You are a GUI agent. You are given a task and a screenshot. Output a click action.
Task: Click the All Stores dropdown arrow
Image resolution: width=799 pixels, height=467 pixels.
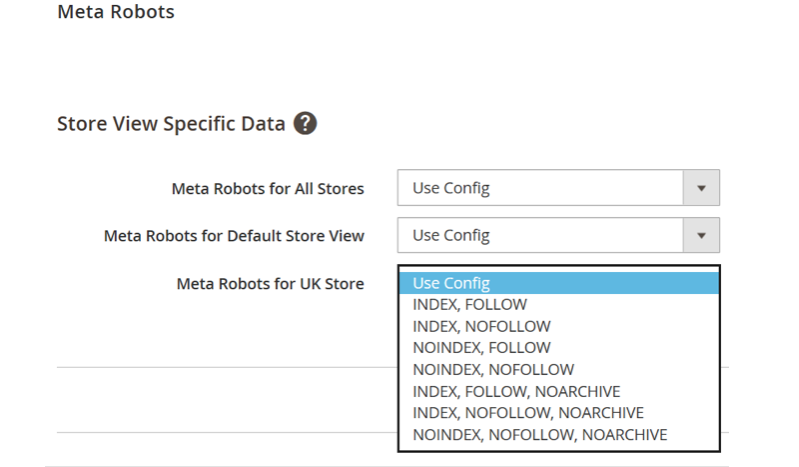pyautogui.click(x=701, y=188)
